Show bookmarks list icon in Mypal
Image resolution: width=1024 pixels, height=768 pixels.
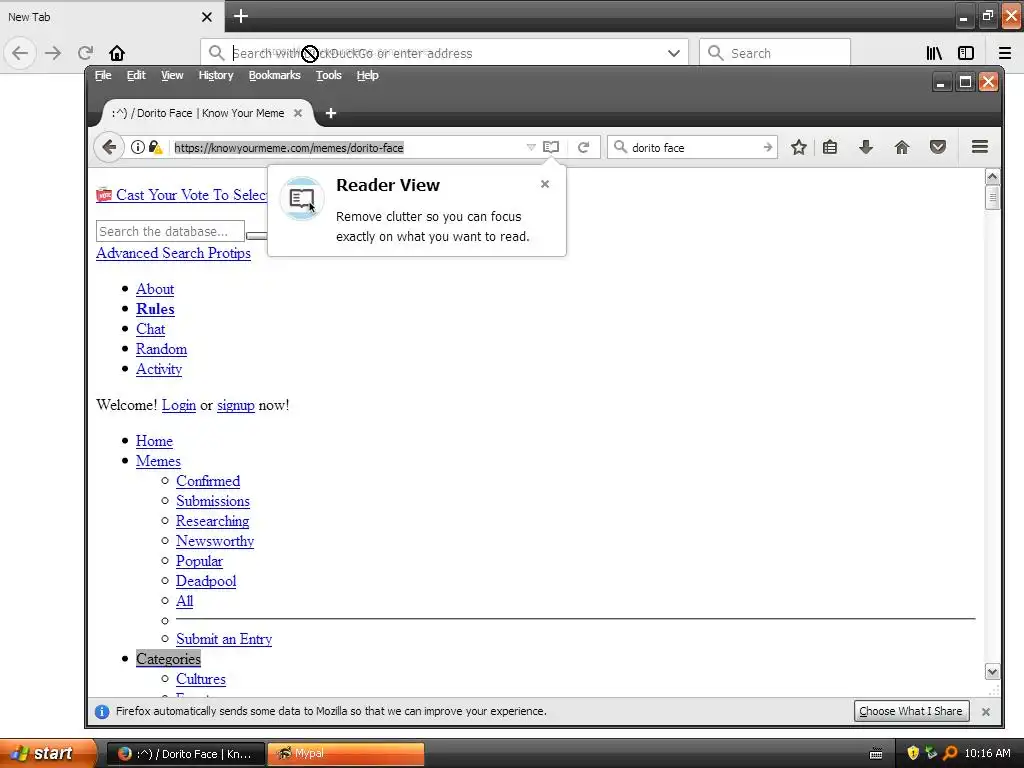pyautogui.click(x=830, y=148)
